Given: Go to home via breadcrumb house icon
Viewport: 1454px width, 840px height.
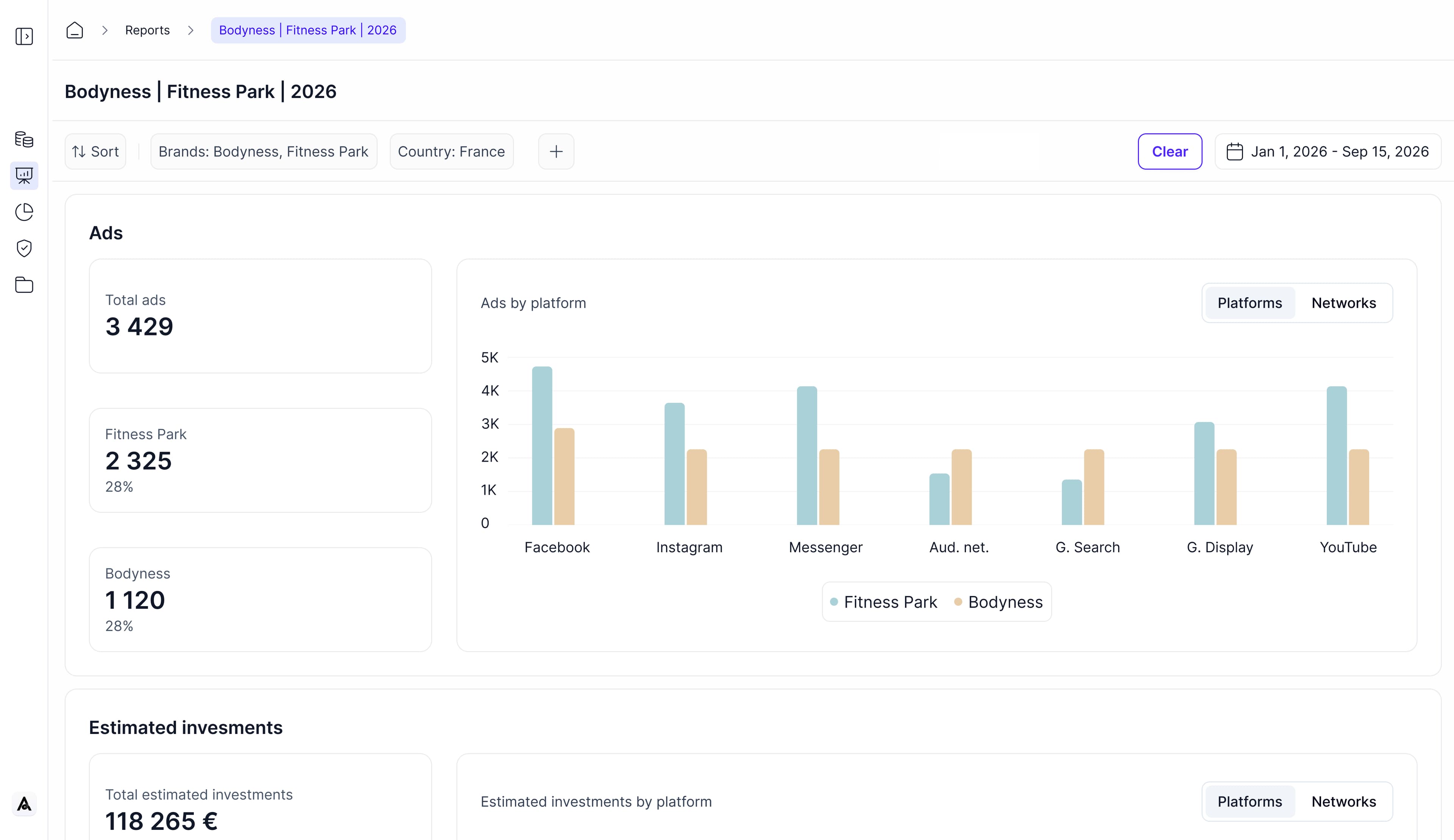Looking at the screenshot, I should point(75,30).
